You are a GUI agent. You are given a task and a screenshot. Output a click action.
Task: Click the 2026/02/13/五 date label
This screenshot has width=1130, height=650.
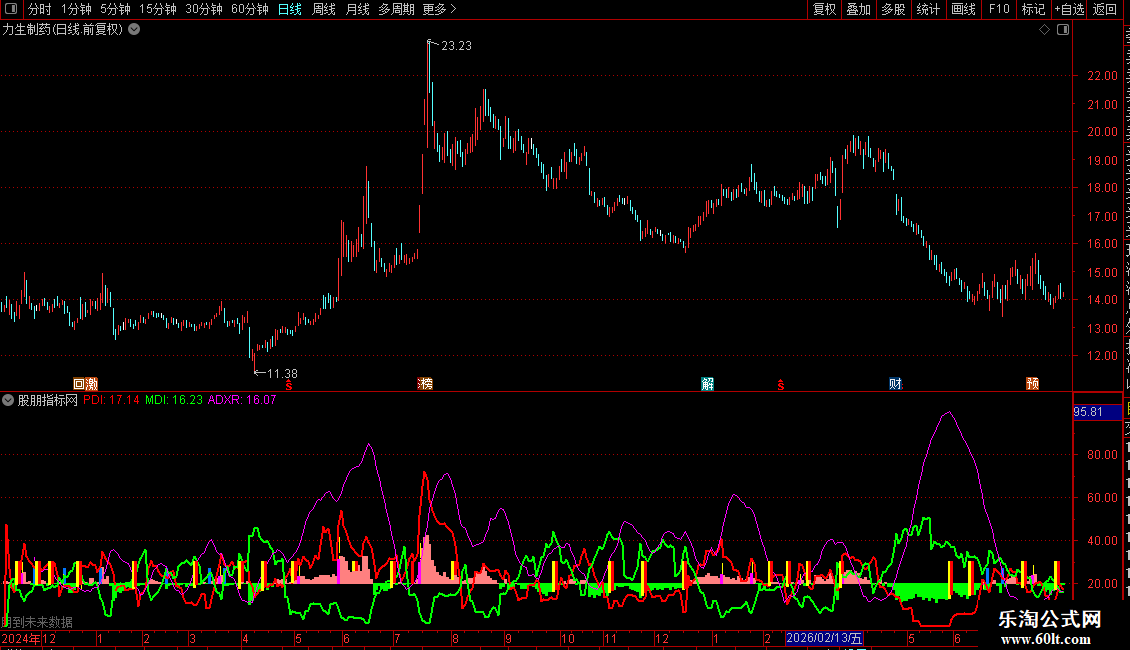coord(824,638)
